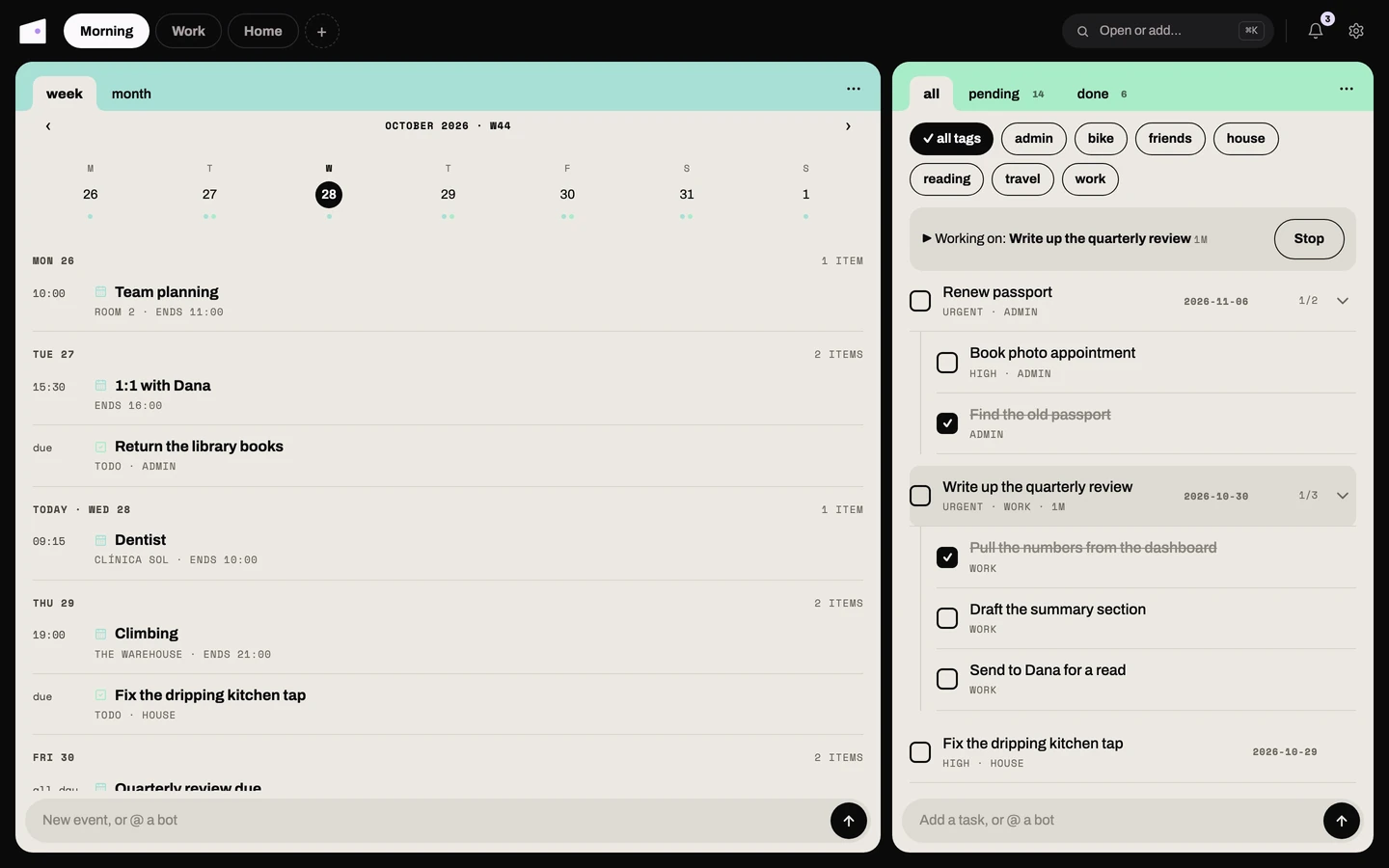Screen dimensions: 1389x868
Task: Click the Return the library books todo icon
Action: pos(100,447)
